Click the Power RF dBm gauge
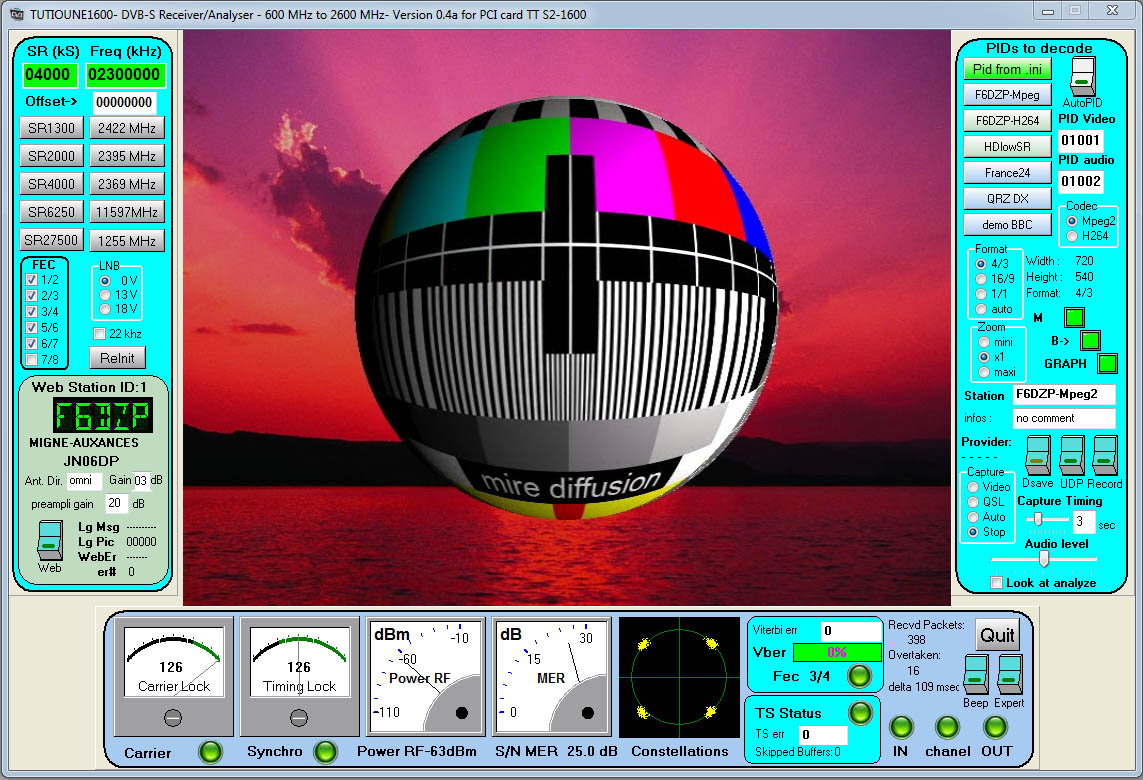The width and height of the screenshot is (1143, 780). 426,676
